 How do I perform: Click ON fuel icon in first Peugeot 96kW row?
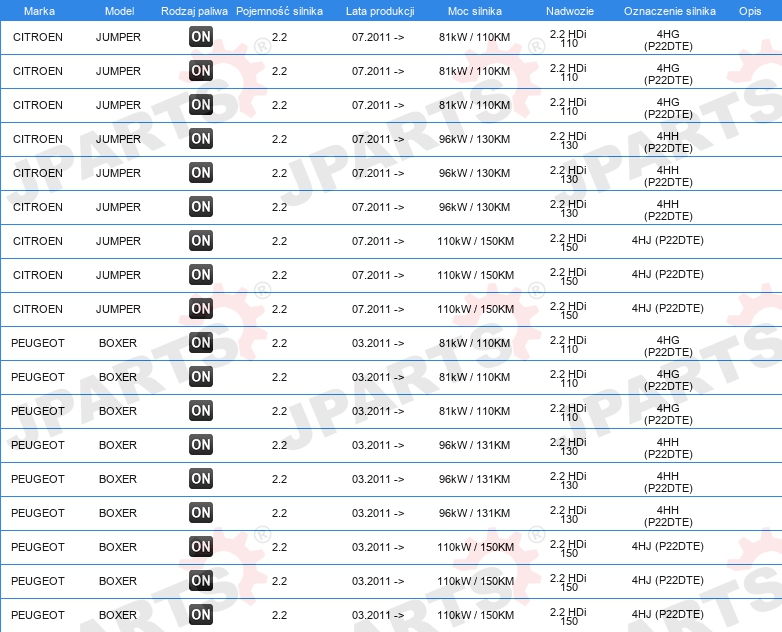201,444
